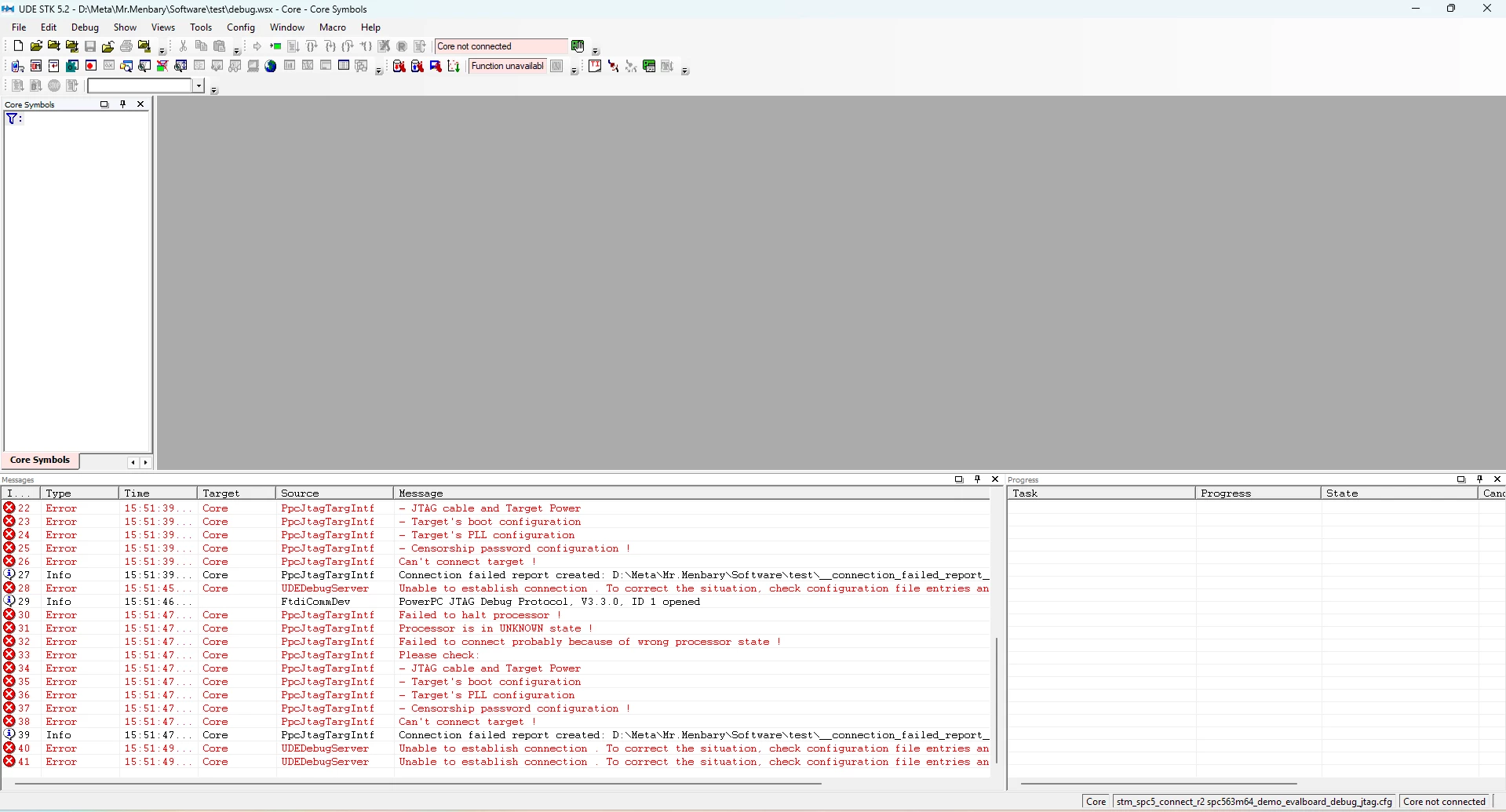Toggle pin on Messages panel
The height and width of the screenshot is (812, 1506).
tap(977, 479)
